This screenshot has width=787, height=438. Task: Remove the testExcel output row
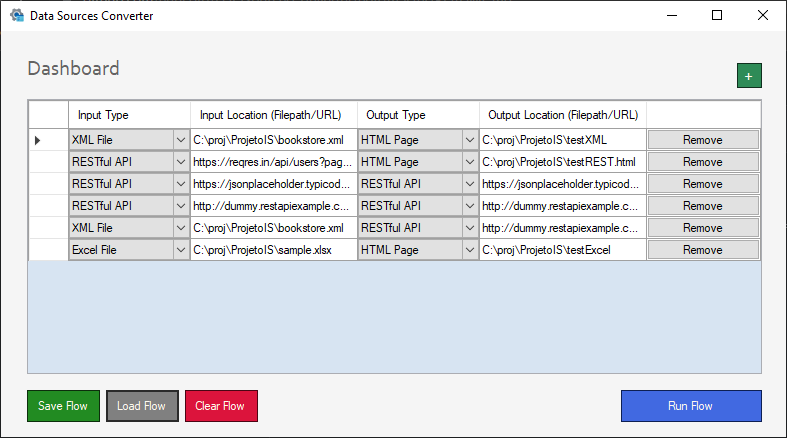click(703, 250)
